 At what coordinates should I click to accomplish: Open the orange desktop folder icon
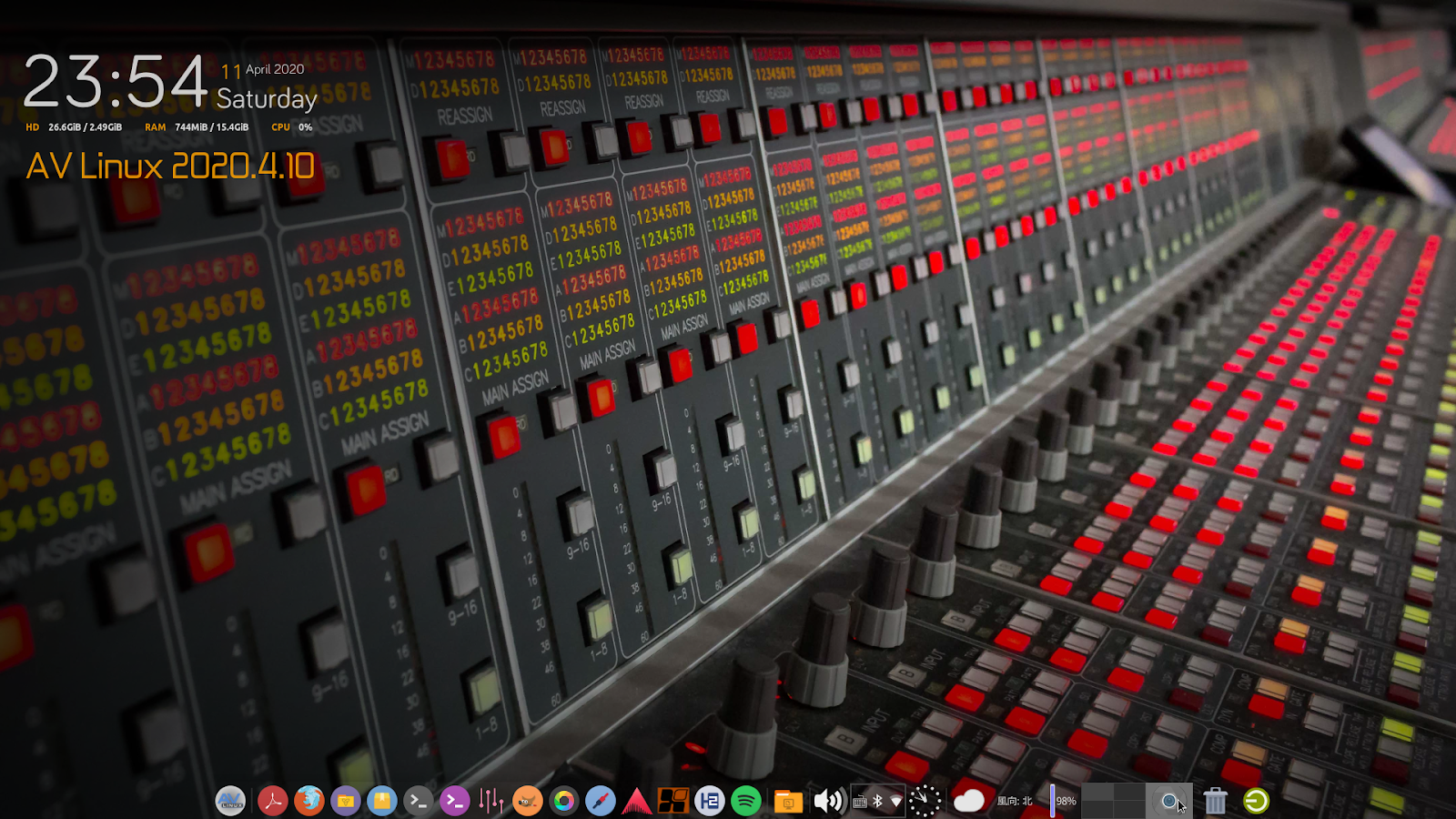(x=788, y=801)
